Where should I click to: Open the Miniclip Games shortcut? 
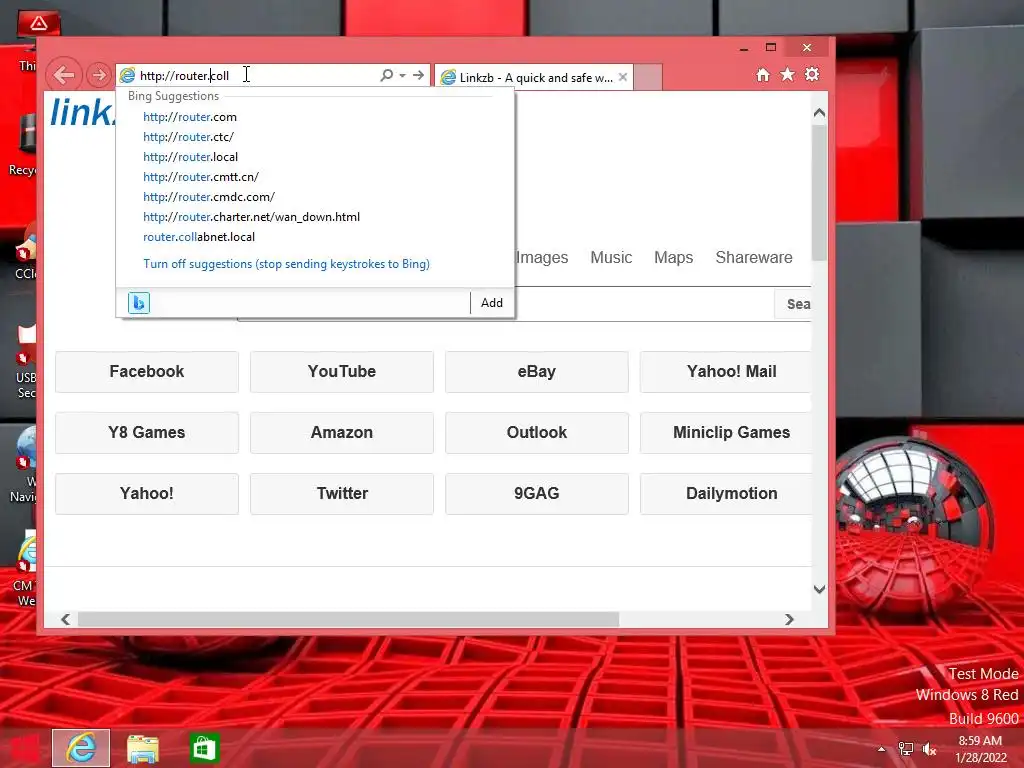(x=726, y=432)
